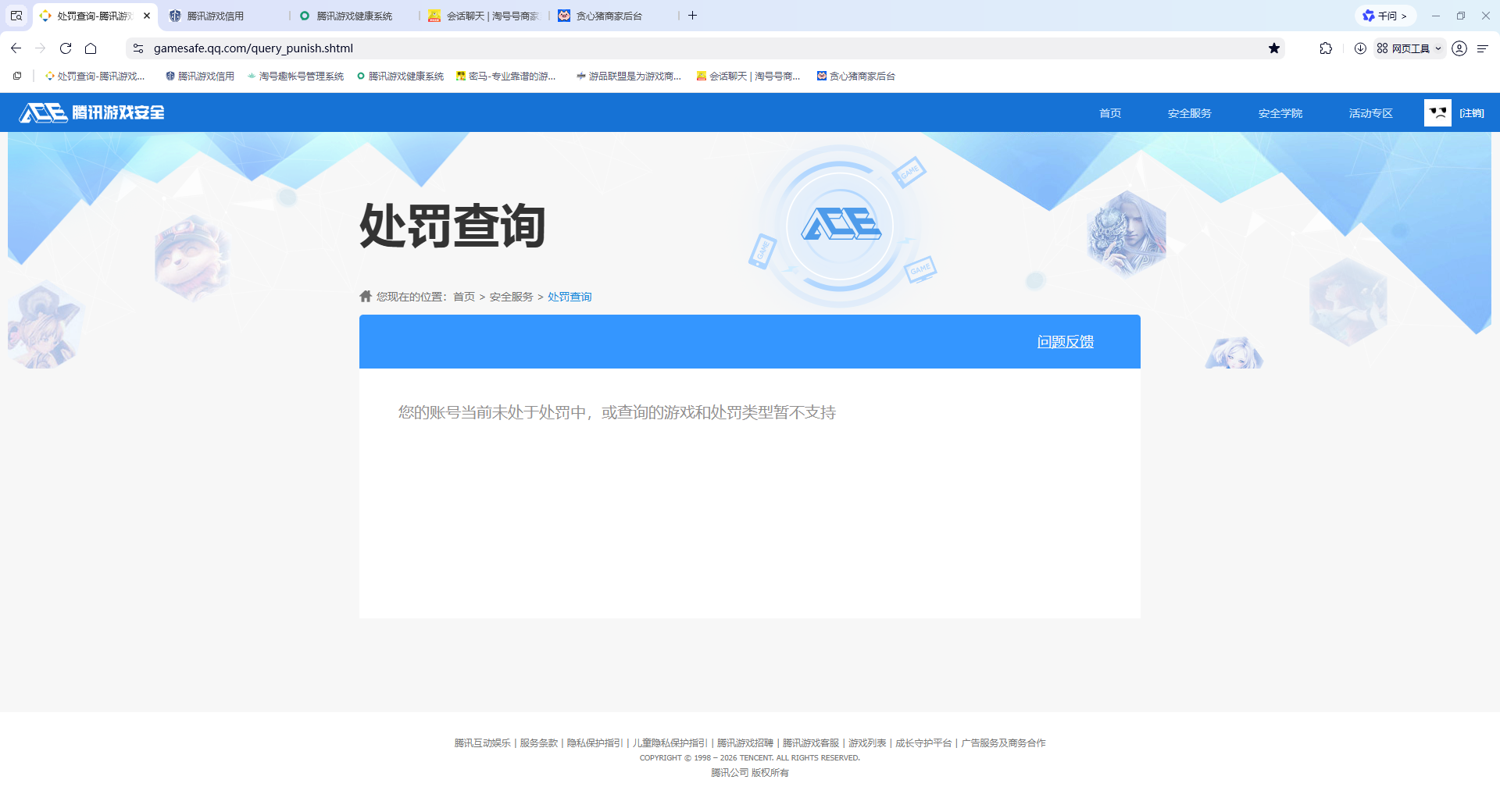
Task: Click the back navigation arrow
Action: [x=16, y=48]
